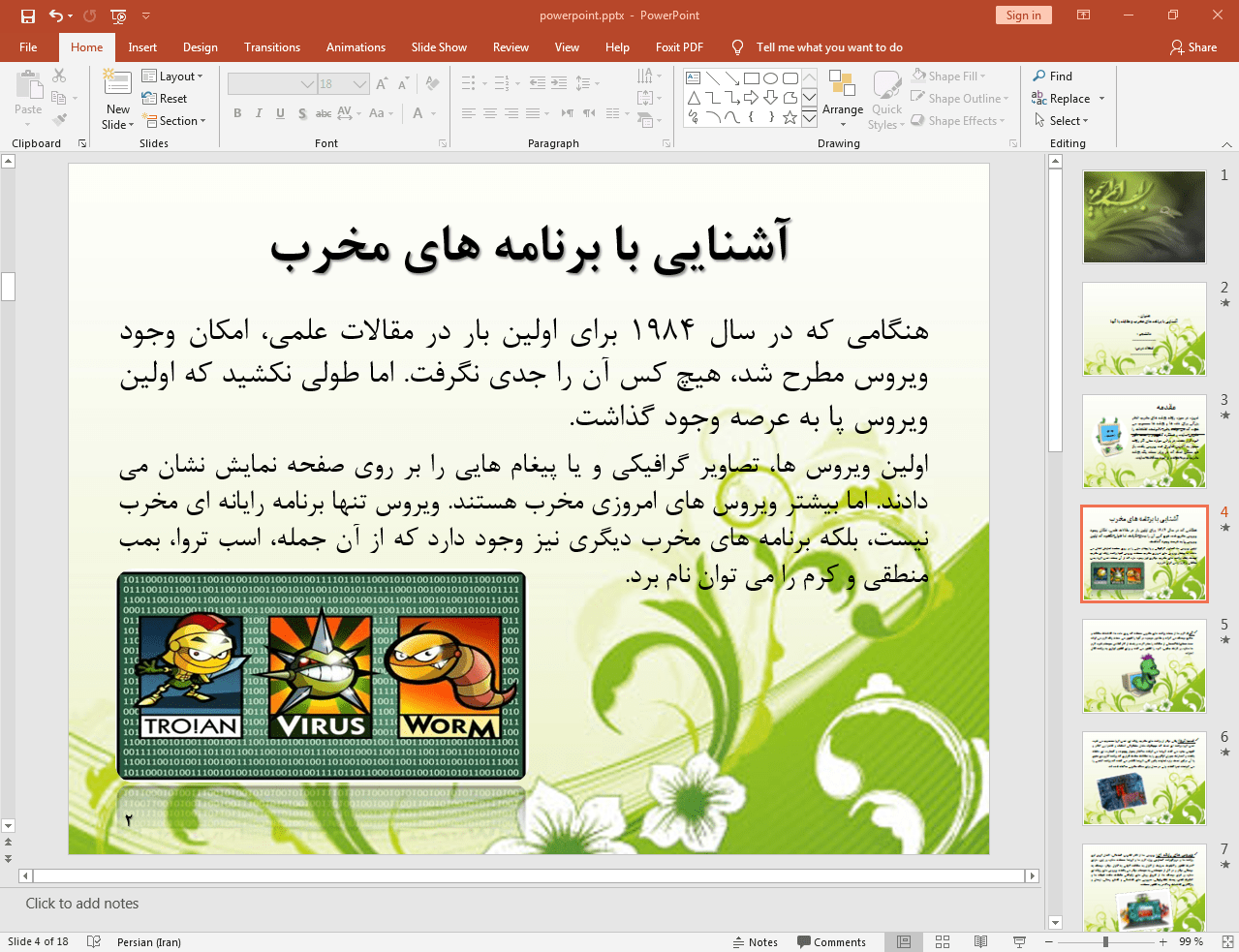Screen dimensions: 1239x952
Task: Open the Section dropdown menu
Action: [175, 121]
